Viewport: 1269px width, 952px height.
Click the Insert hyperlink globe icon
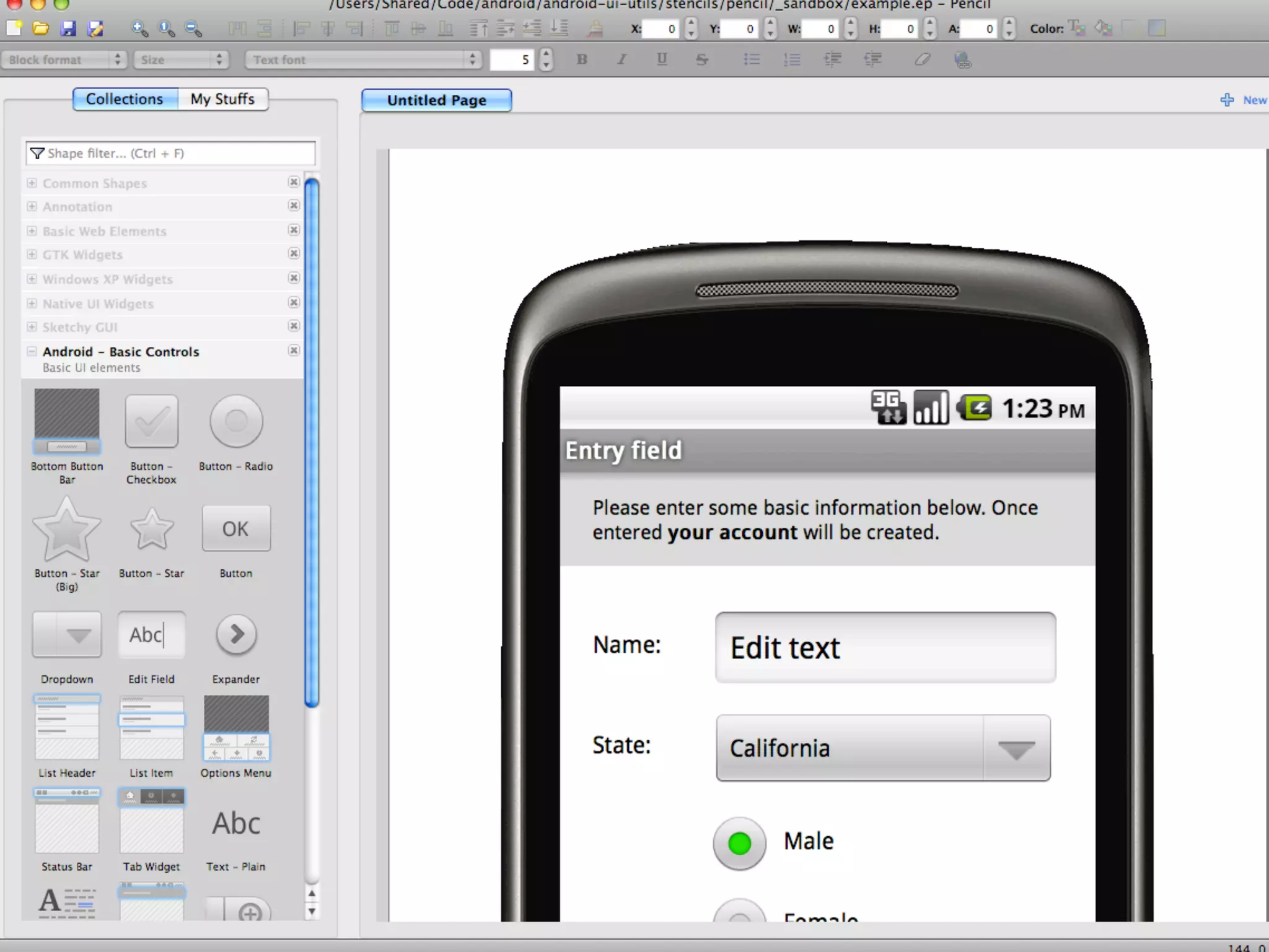click(962, 60)
